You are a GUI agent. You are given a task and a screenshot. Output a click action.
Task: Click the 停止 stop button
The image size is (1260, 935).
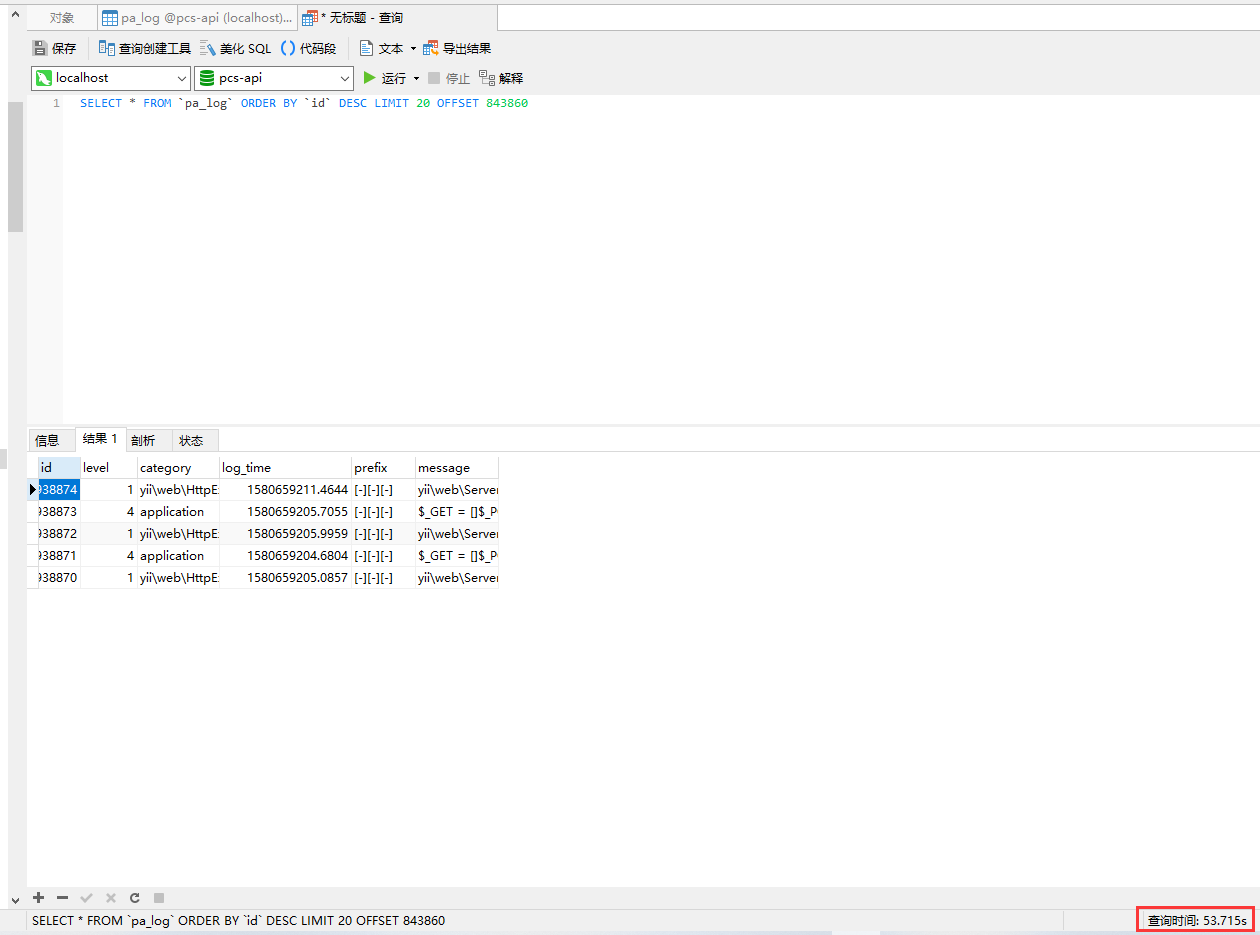pos(449,78)
